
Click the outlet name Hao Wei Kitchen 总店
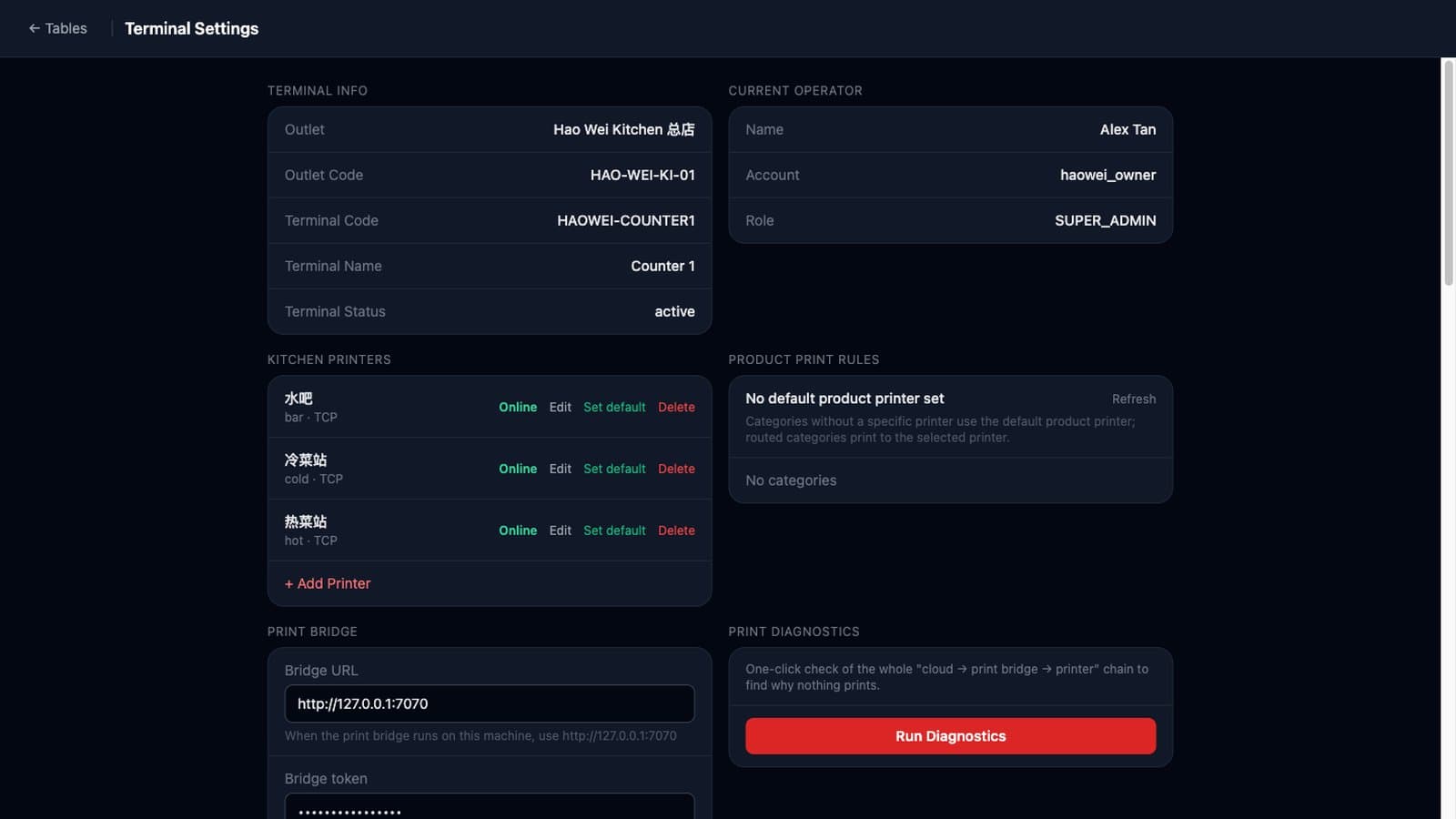click(x=624, y=129)
